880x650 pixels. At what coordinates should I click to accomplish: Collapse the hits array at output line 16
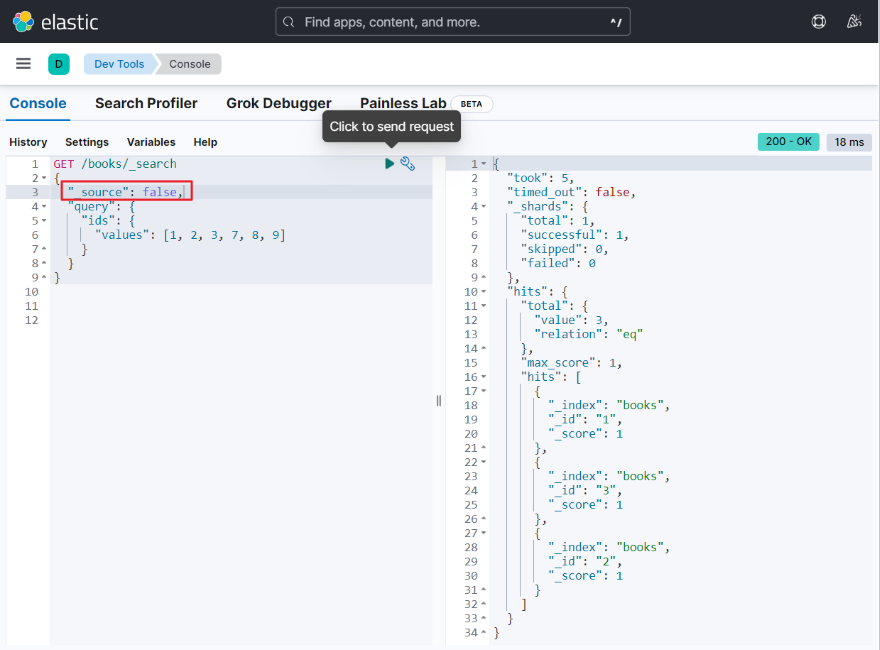tap(484, 377)
